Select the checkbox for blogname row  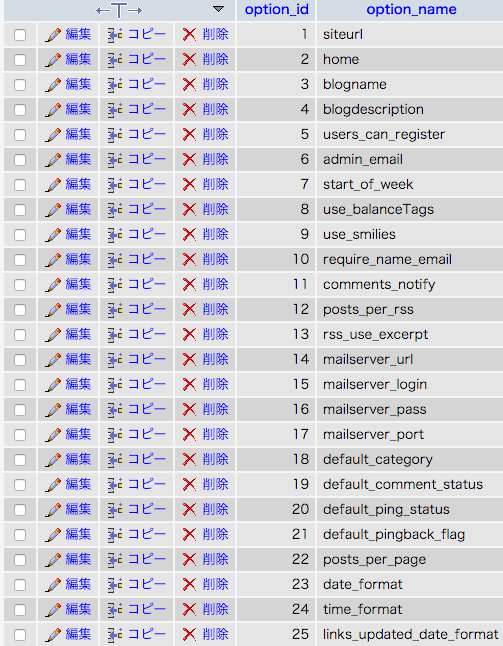20,85
